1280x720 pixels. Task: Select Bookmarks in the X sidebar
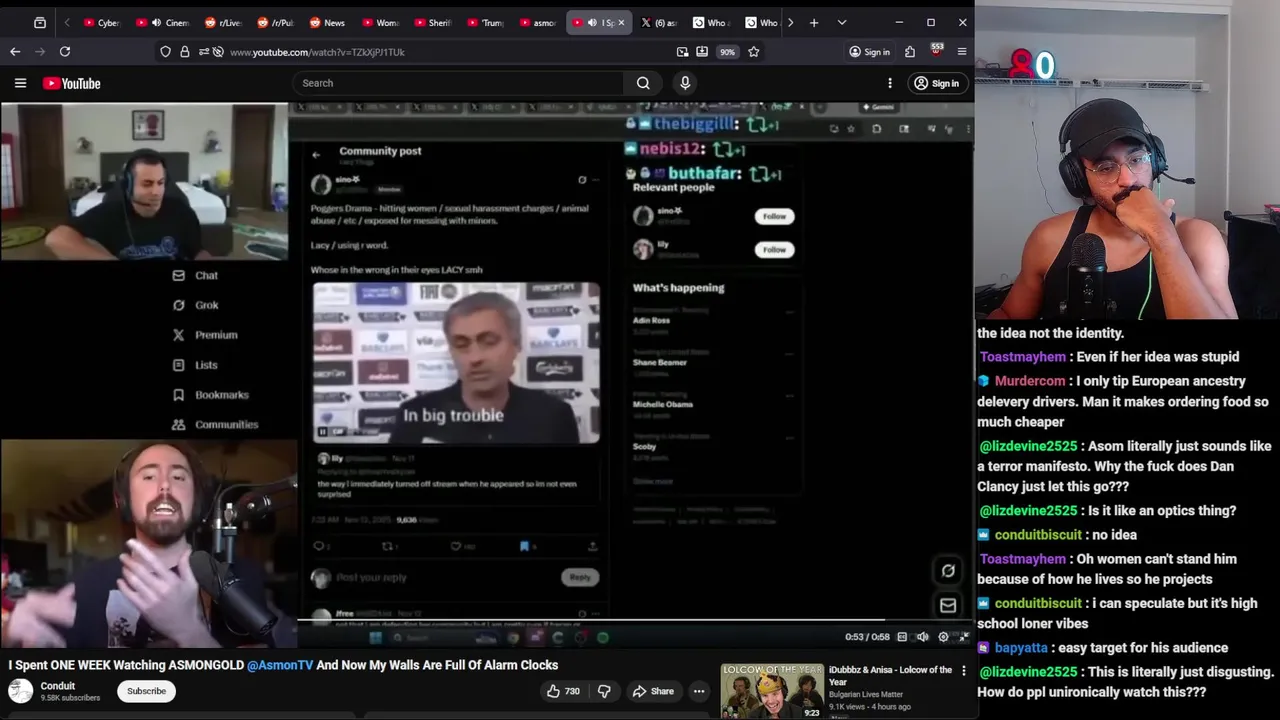pyautogui.click(x=210, y=395)
